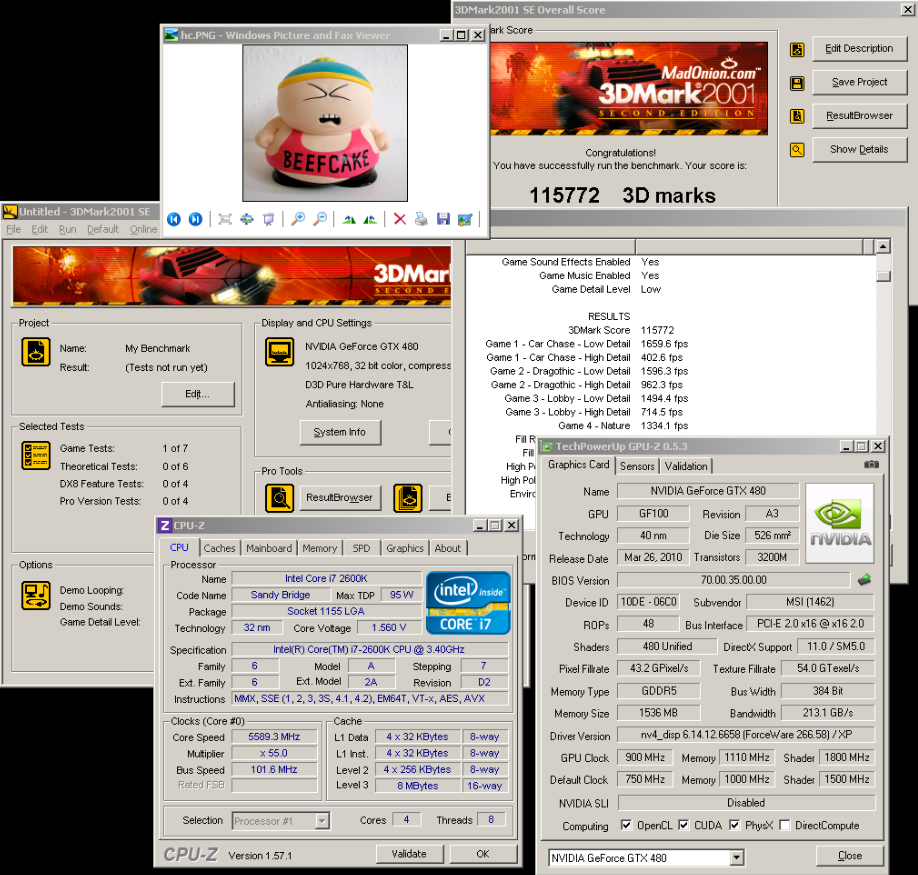
Task: Click display monitor icon in Display settings
Action: [x=280, y=352]
